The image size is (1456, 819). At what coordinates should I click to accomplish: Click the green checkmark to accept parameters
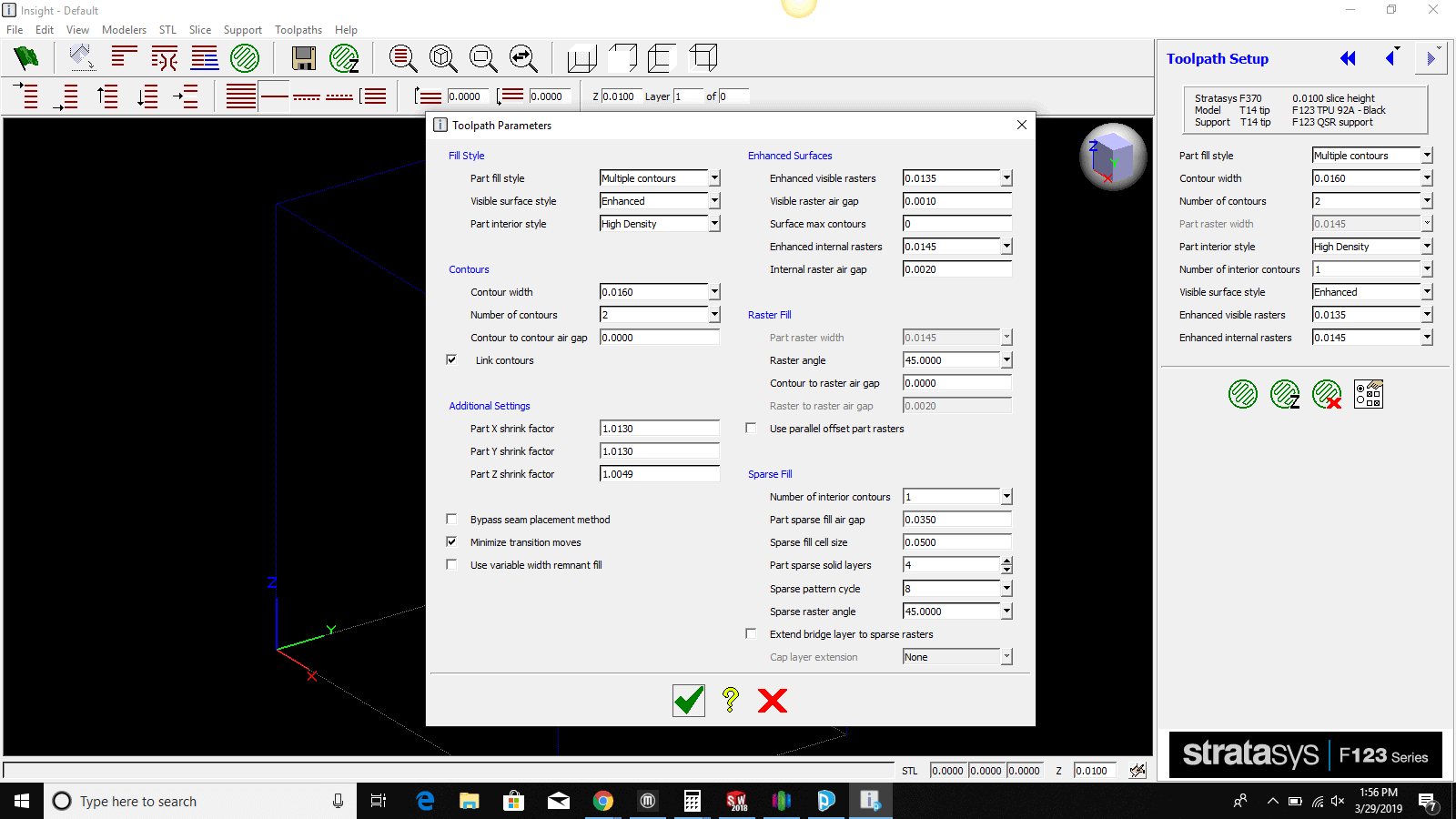coord(689,700)
